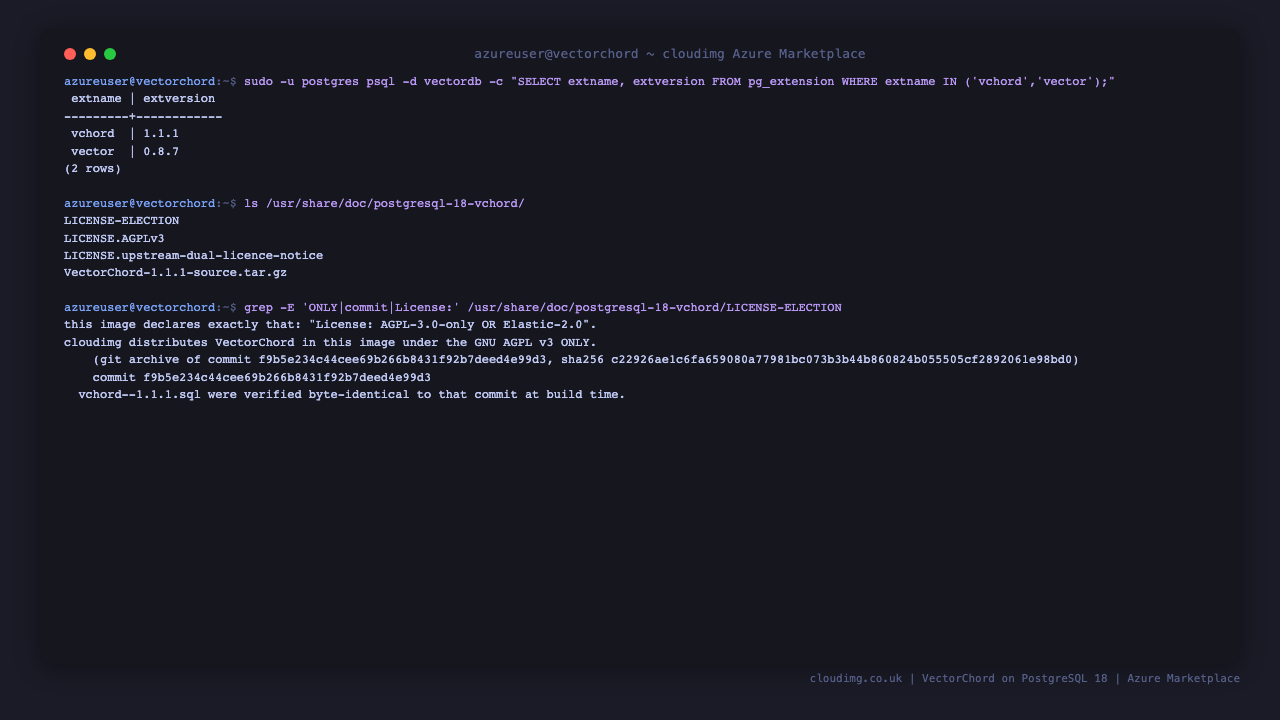Image resolution: width=1280 pixels, height=720 pixels.
Task: Minimize the terminal with the yellow button
Action: pos(90,54)
